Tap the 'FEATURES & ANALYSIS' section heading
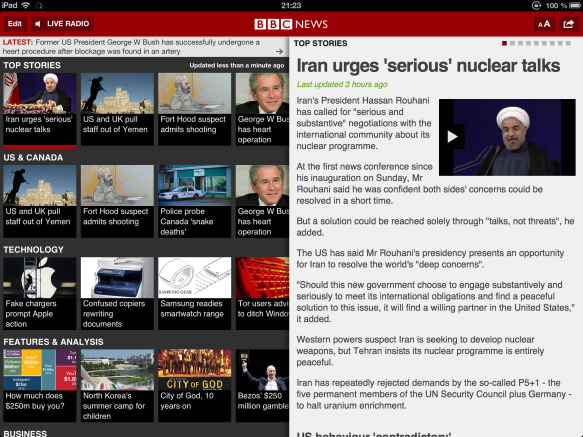Screen dimensions: 583x437 53,342
